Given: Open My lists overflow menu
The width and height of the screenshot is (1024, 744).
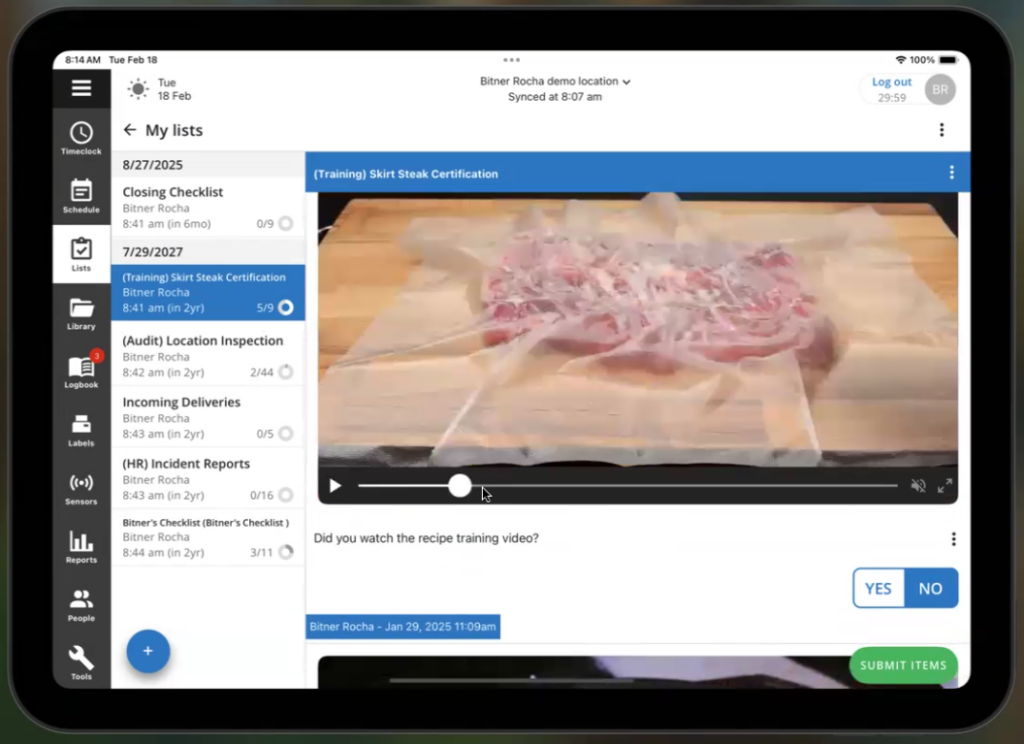Looking at the screenshot, I should [x=941, y=130].
